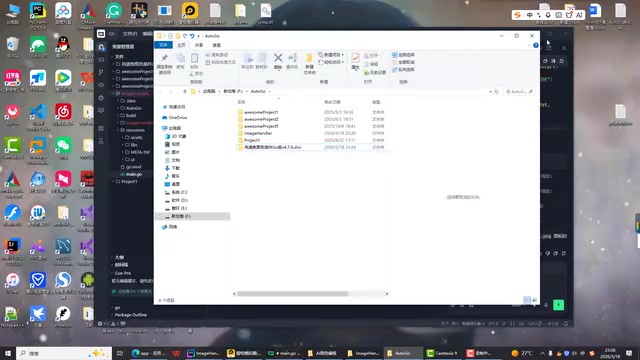Click Select none in the ribbon
This screenshot has width=640, height=360.
[x=403, y=62]
